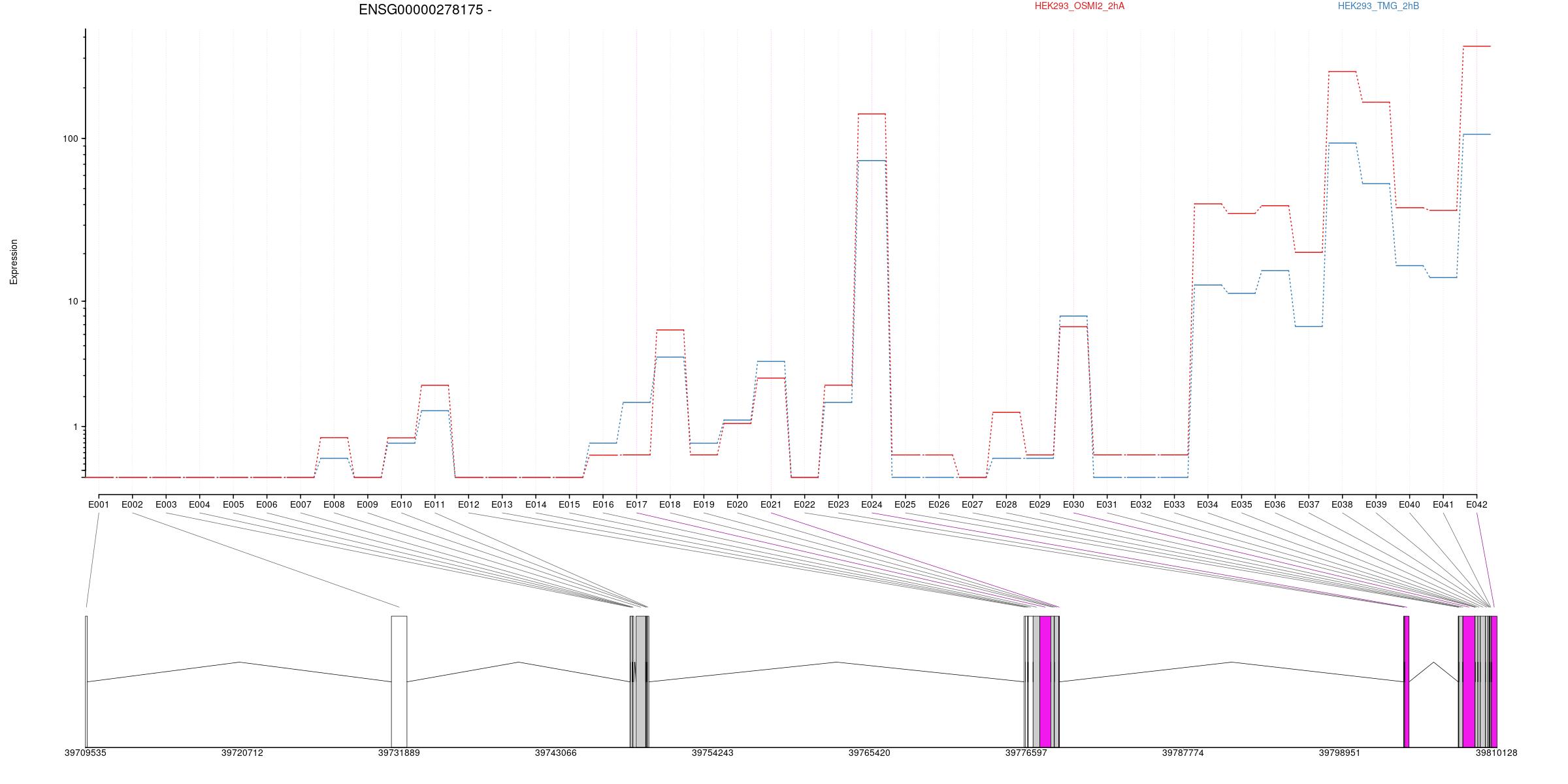
Task: Click the blue E042 expression segment
Action: [1477, 135]
